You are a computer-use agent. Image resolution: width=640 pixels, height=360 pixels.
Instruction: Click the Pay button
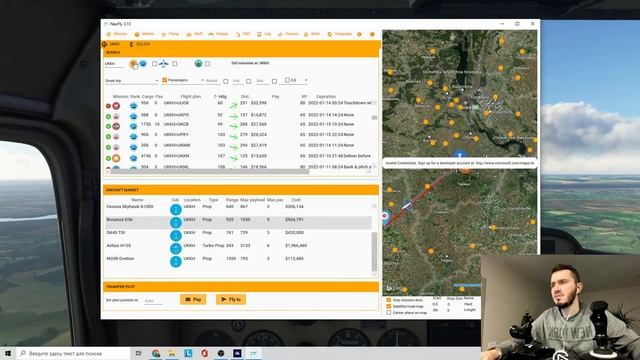coord(193,300)
